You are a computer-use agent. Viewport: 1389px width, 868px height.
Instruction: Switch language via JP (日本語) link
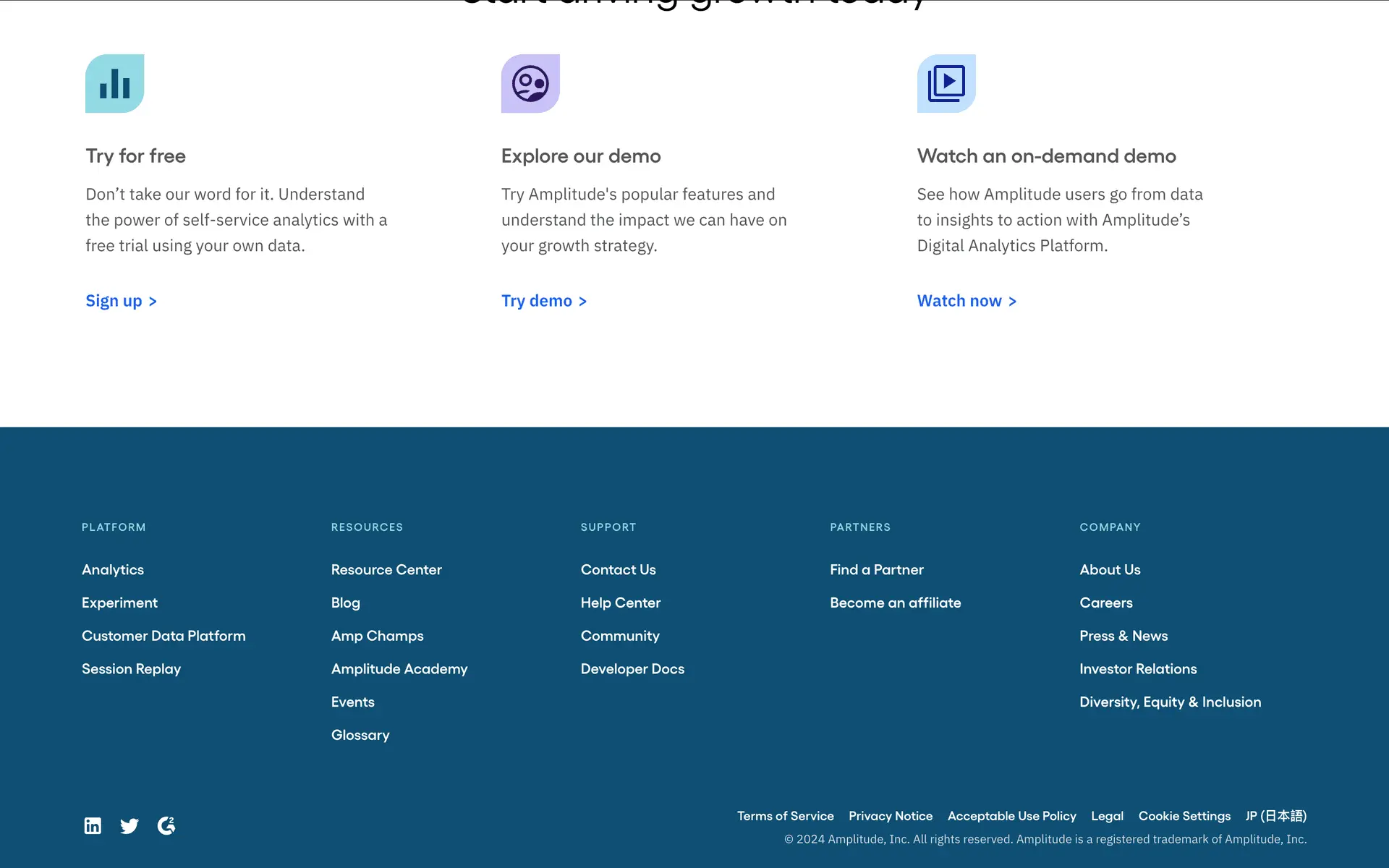[1275, 816]
